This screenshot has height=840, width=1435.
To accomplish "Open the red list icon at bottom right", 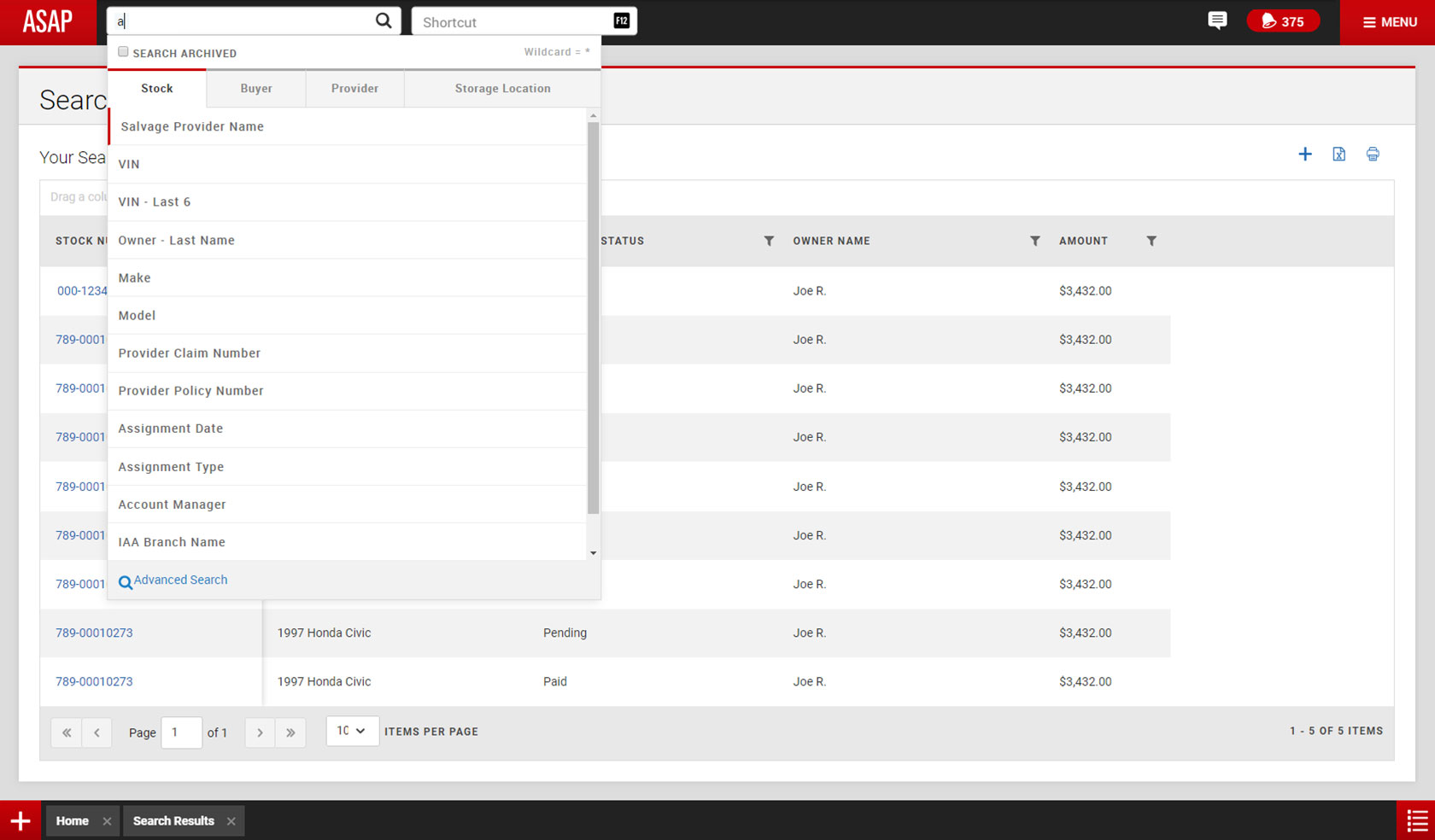I will pyautogui.click(x=1416, y=820).
